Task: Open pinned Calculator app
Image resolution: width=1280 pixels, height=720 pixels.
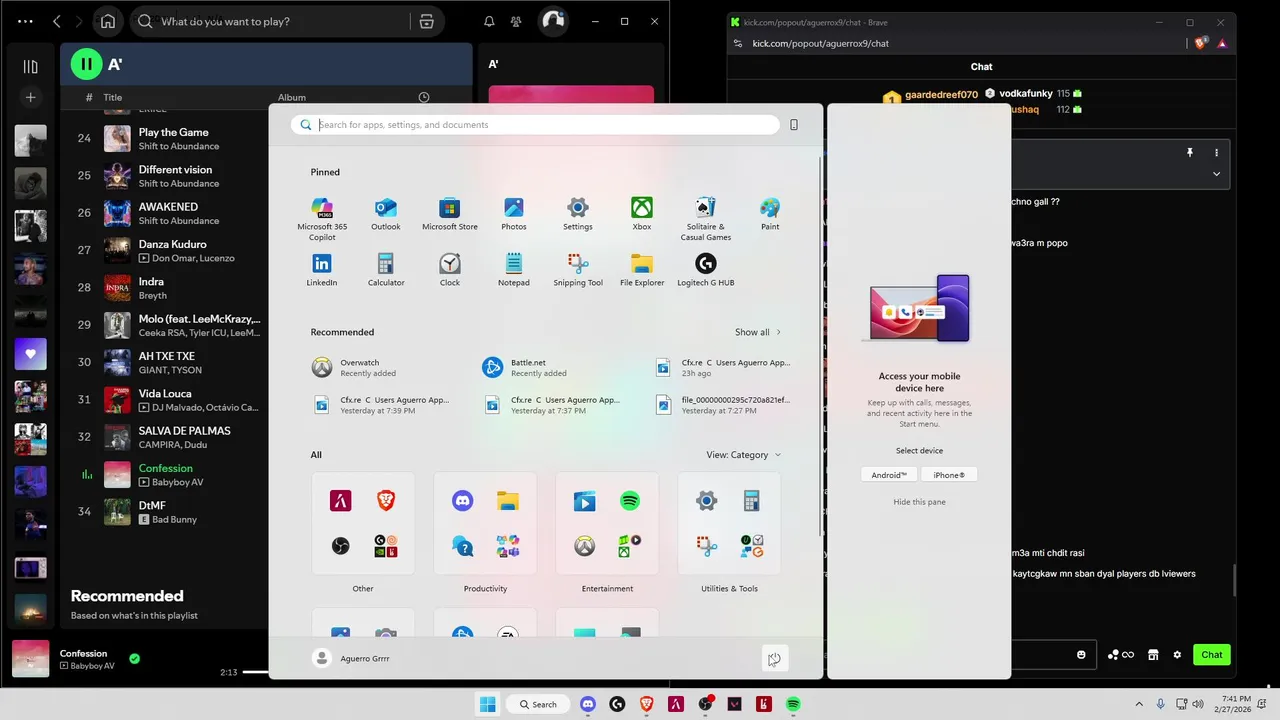Action: coord(386,270)
